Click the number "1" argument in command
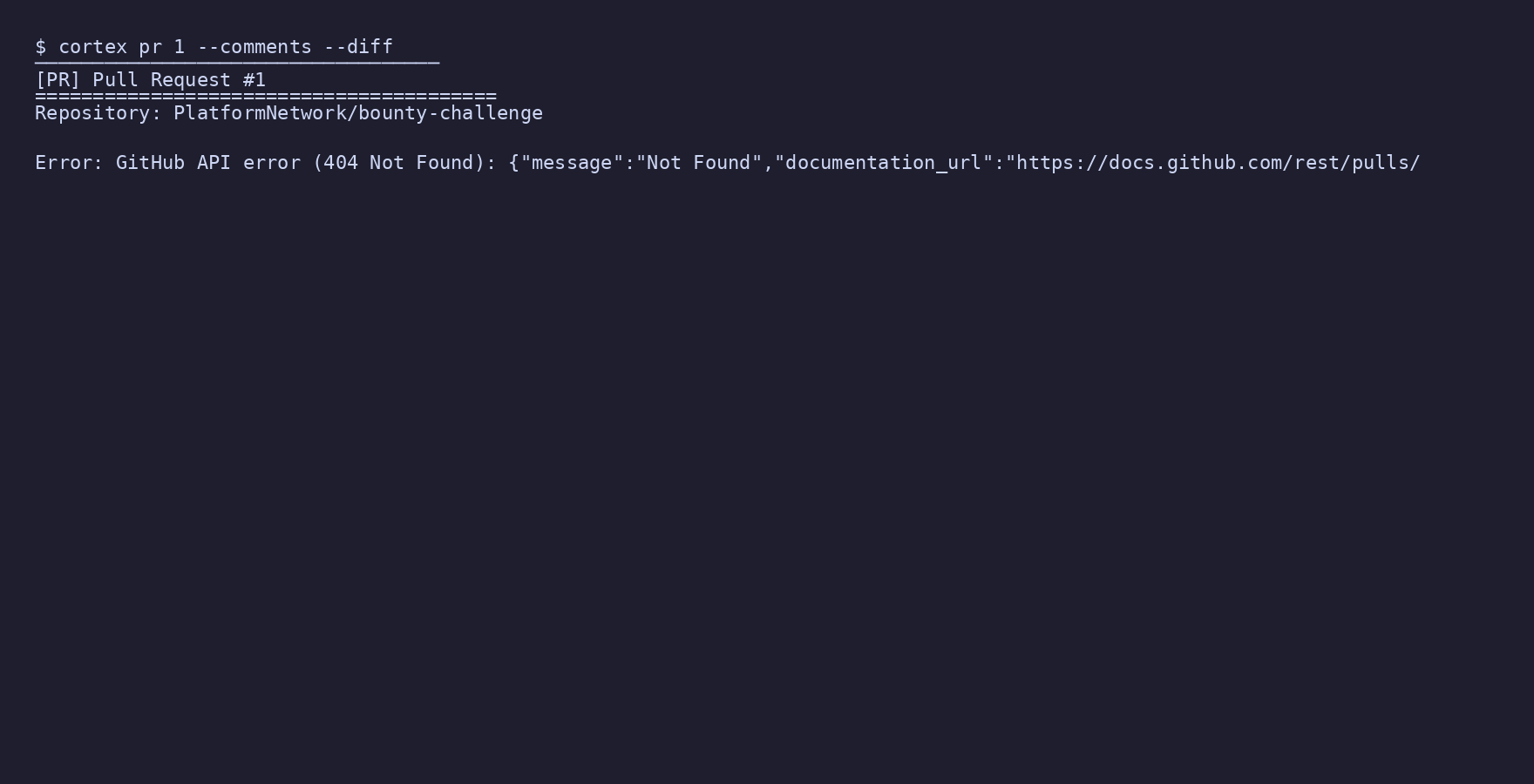 click(180, 47)
